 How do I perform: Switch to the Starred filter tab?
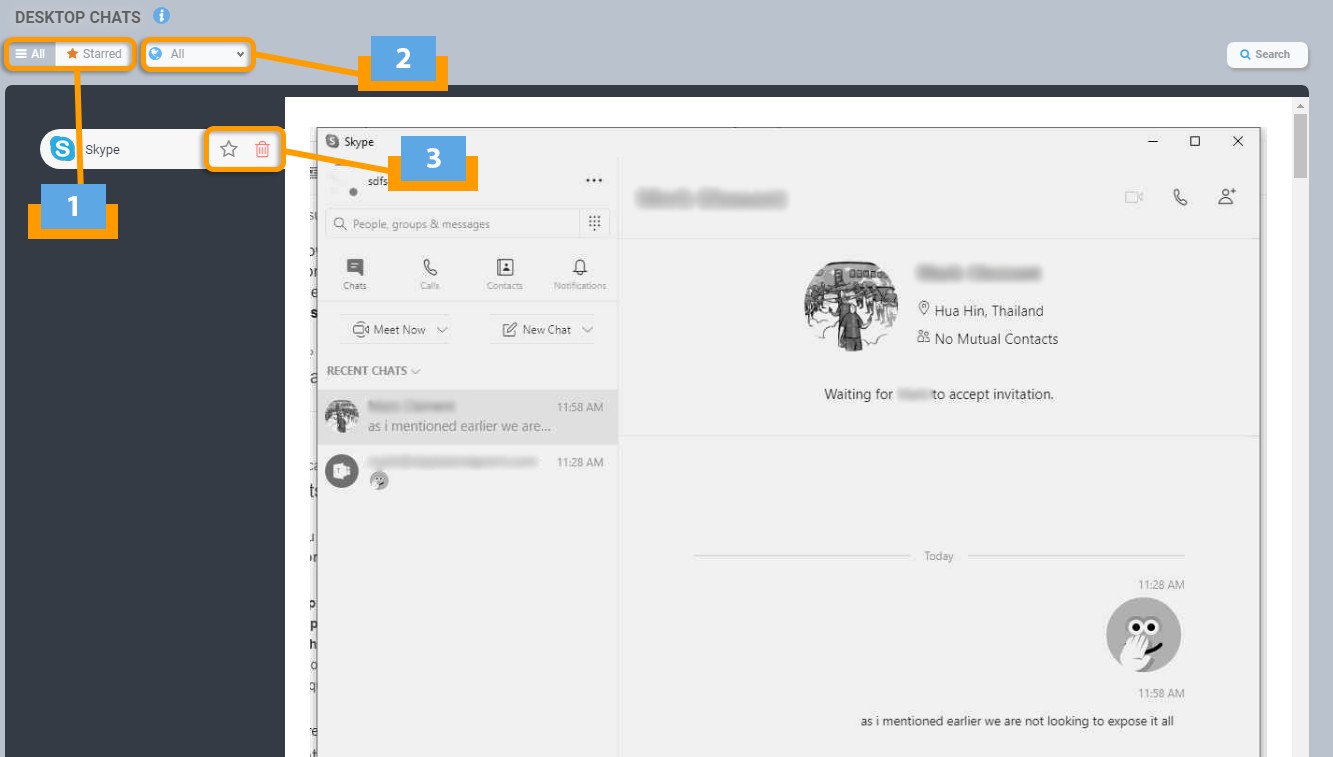tap(94, 54)
